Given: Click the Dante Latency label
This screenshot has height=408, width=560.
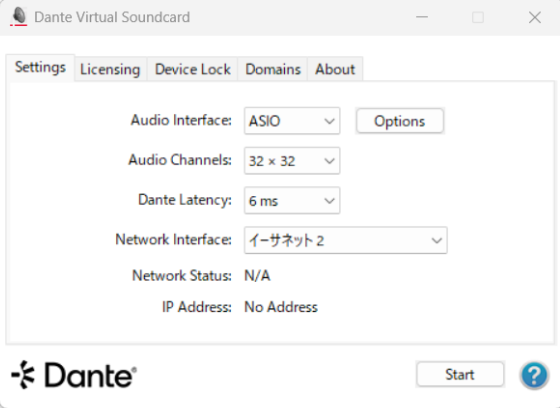Looking at the screenshot, I should [x=185, y=200].
